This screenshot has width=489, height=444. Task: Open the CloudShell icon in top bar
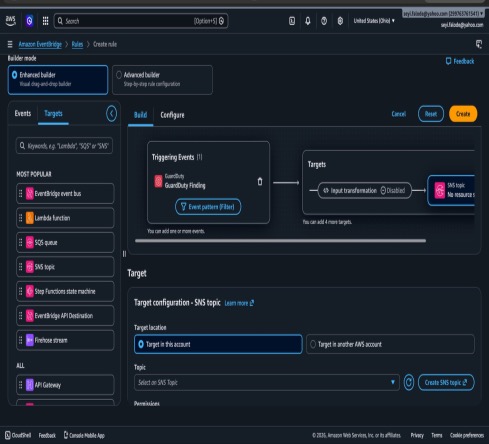click(x=292, y=21)
